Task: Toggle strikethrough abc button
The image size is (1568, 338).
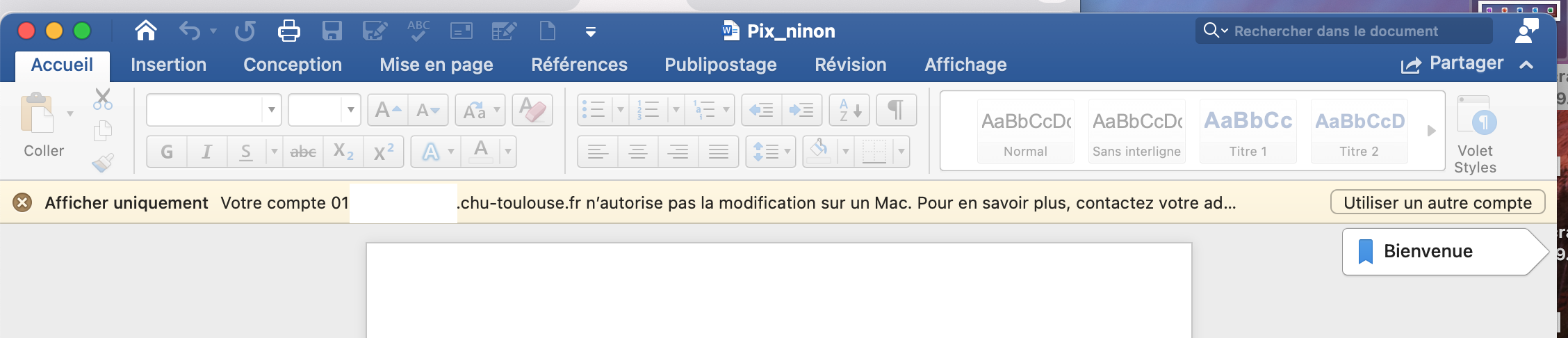Action: (303, 152)
